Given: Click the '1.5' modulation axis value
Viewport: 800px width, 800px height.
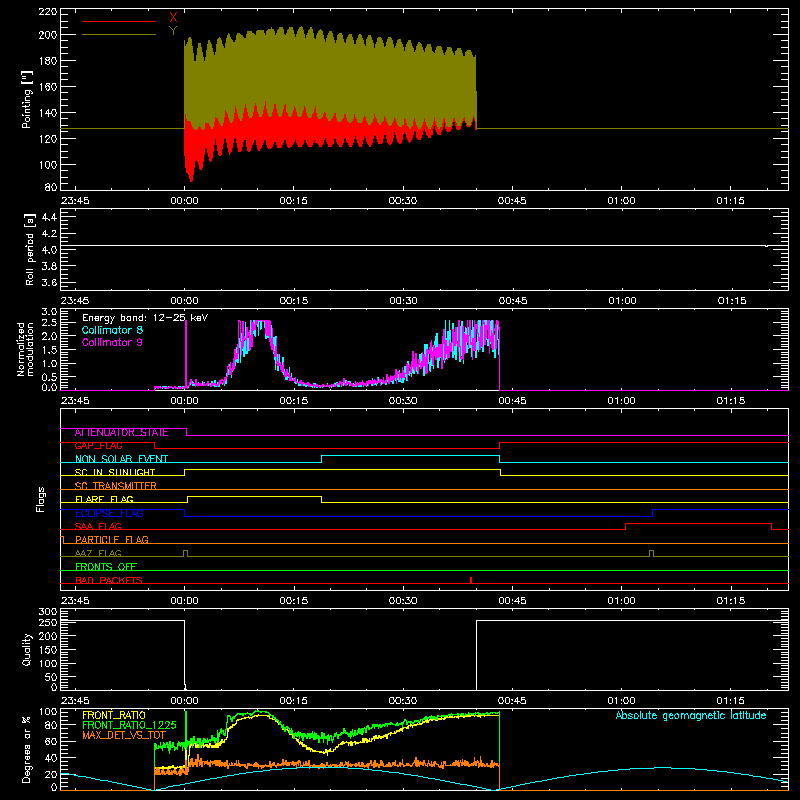Looking at the screenshot, I should [49, 350].
